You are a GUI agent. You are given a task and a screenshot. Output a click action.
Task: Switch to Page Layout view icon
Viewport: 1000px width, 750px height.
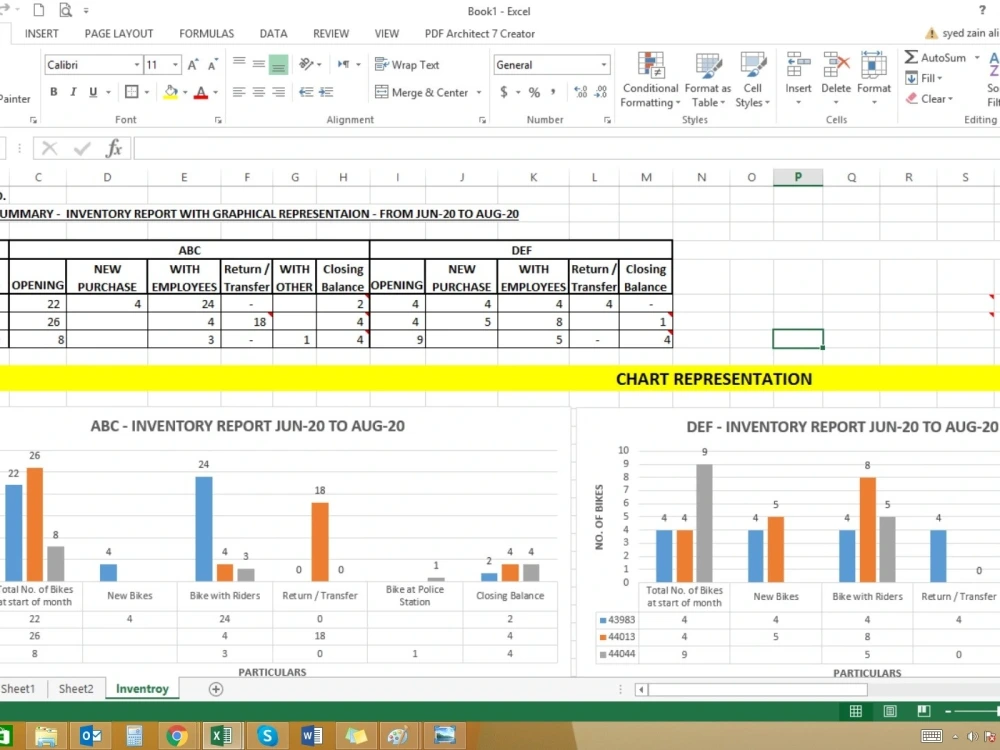click(890, 711)
